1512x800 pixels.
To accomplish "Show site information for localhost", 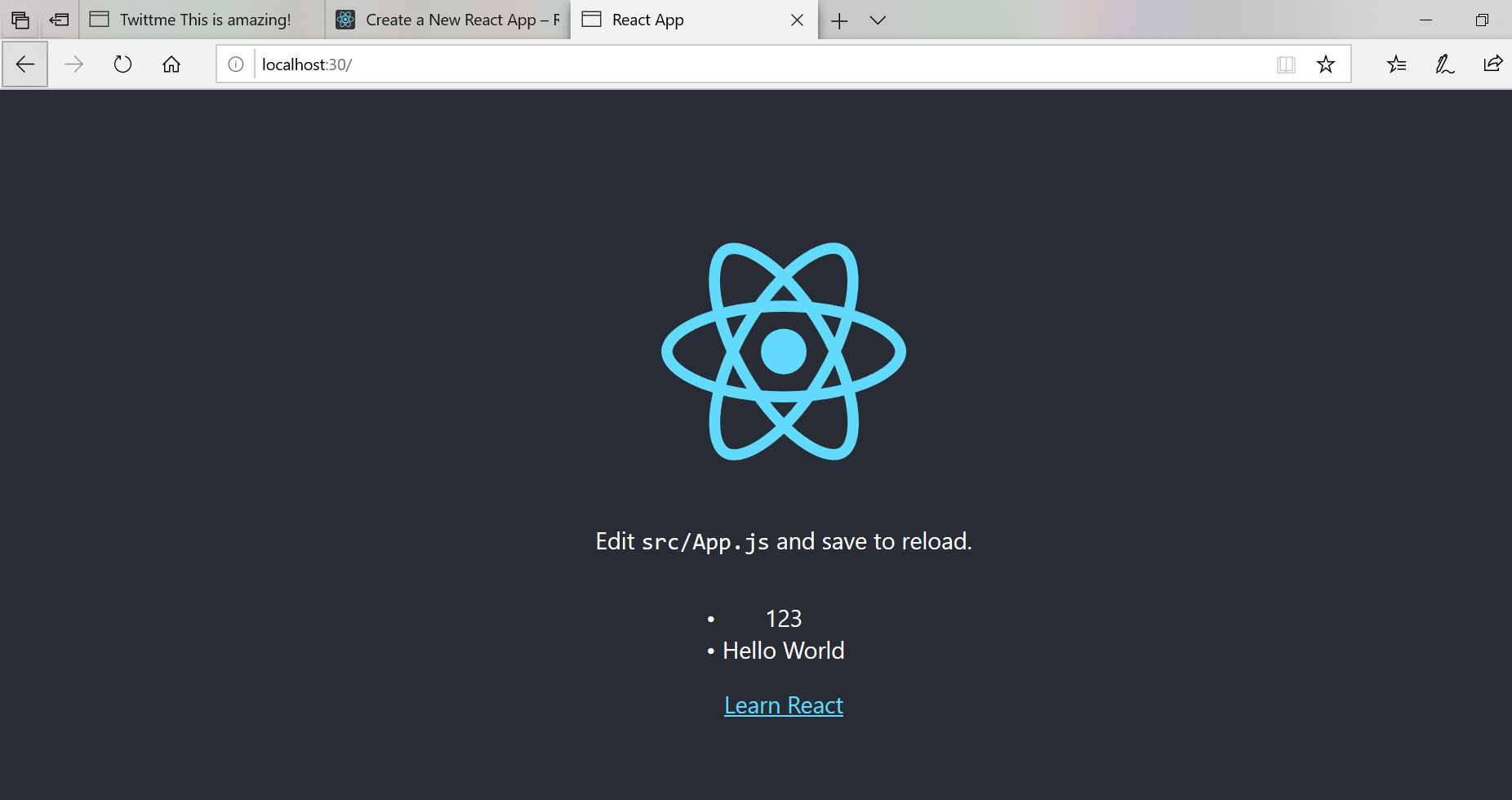I will (236, 64).
